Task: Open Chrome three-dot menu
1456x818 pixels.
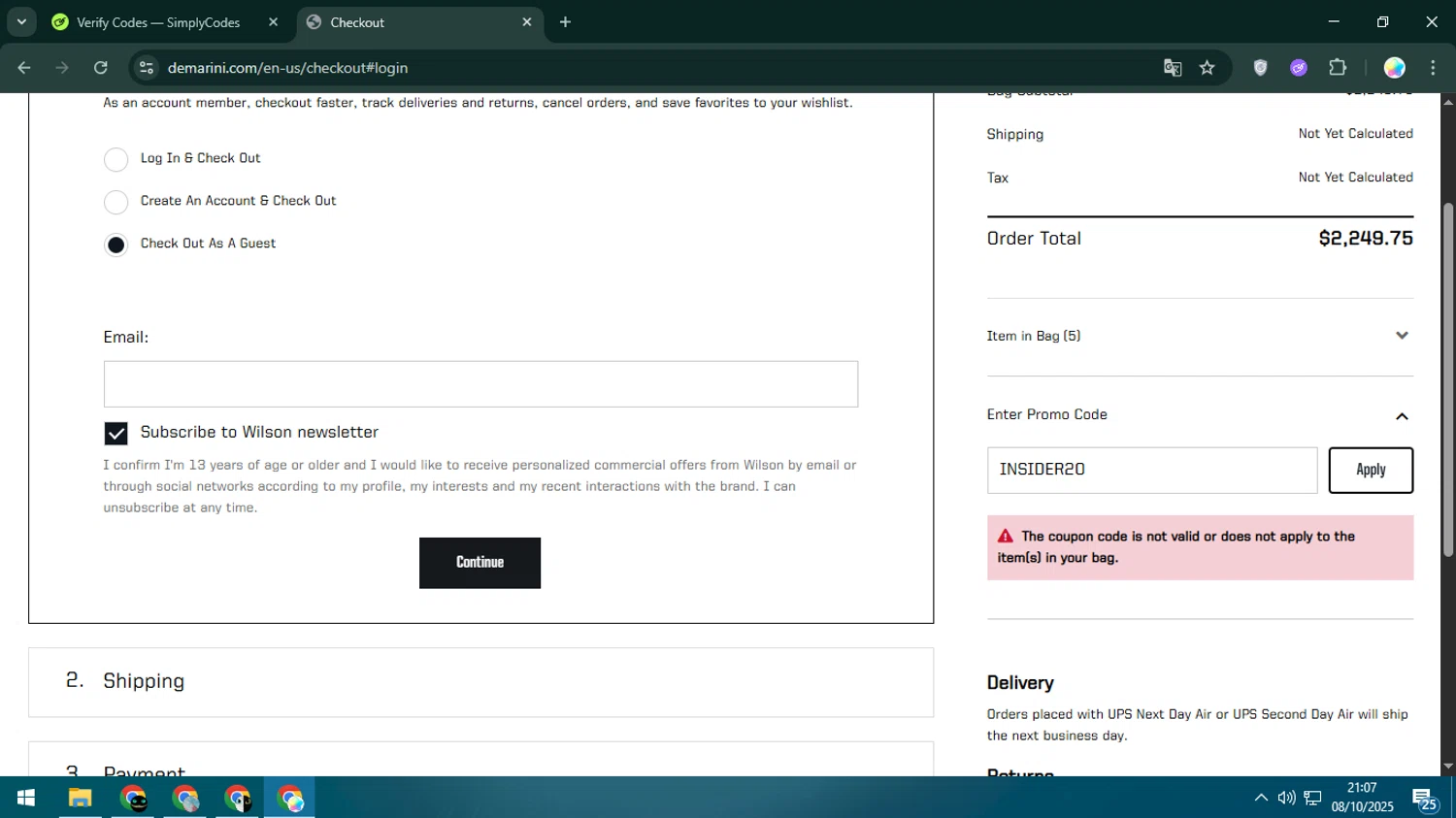Action: tap(1433, 68)
